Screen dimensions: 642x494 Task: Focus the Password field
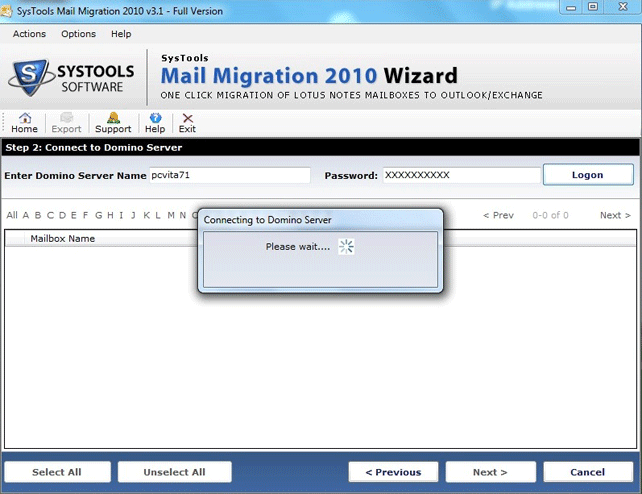tap(461, 175)
